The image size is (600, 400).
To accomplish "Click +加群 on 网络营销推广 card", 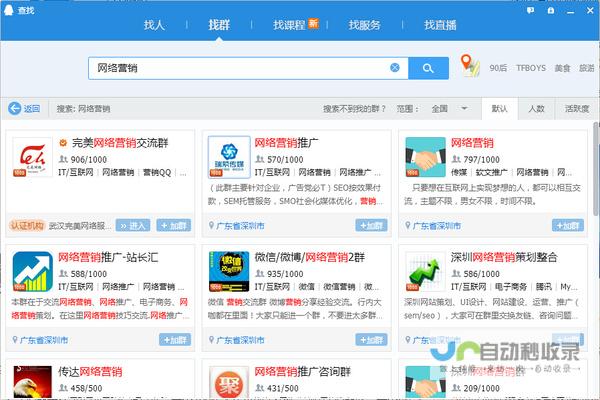I will click(x=371, y=225).
